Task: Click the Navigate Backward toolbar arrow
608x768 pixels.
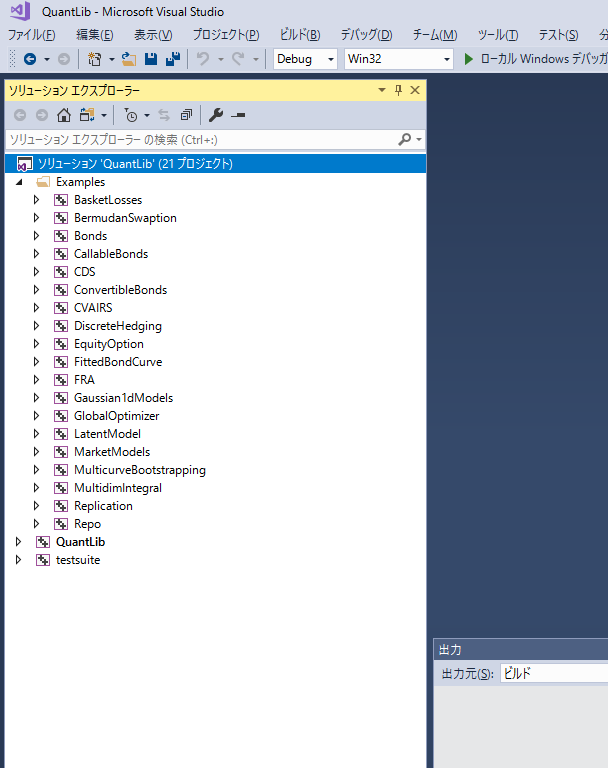Action: coord(30,59)
